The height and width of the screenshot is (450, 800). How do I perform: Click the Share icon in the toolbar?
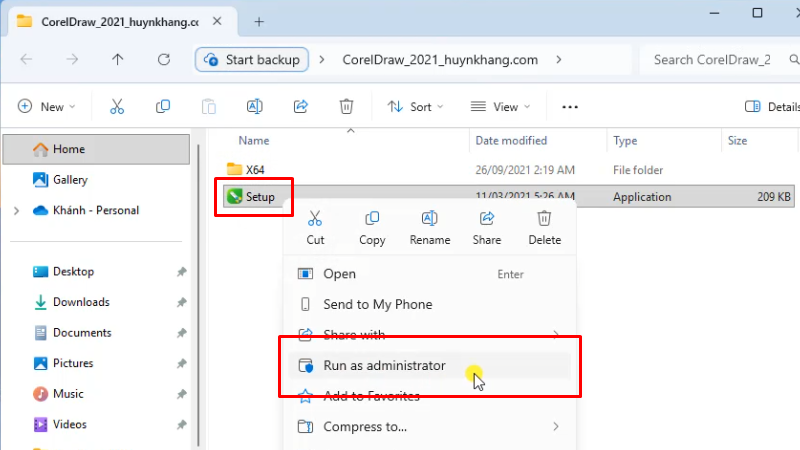pyautogui.click(x=301, y=107)
